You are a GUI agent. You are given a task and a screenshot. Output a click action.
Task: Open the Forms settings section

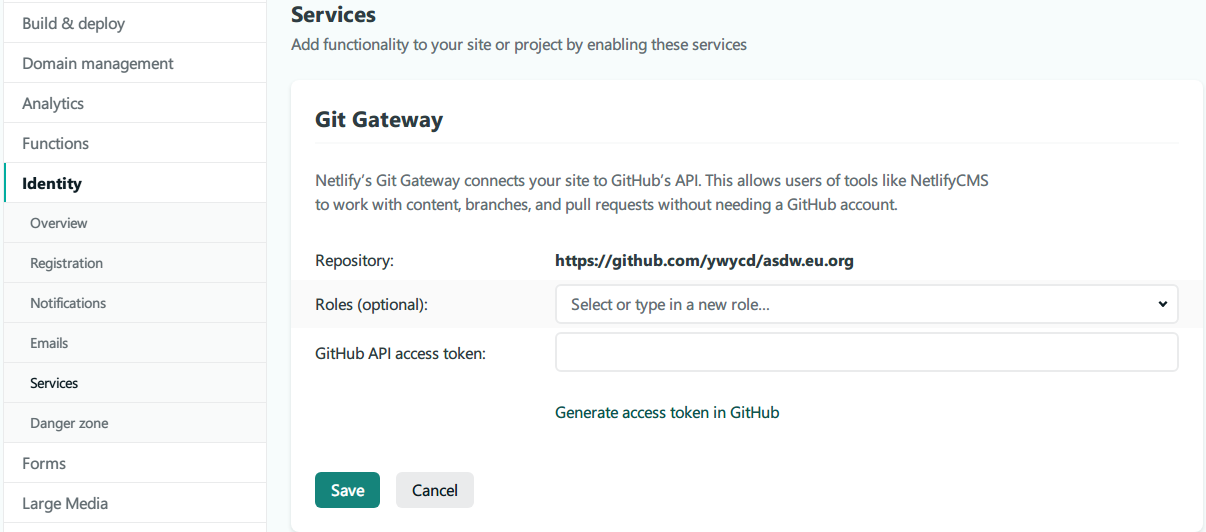click(44, 463)
